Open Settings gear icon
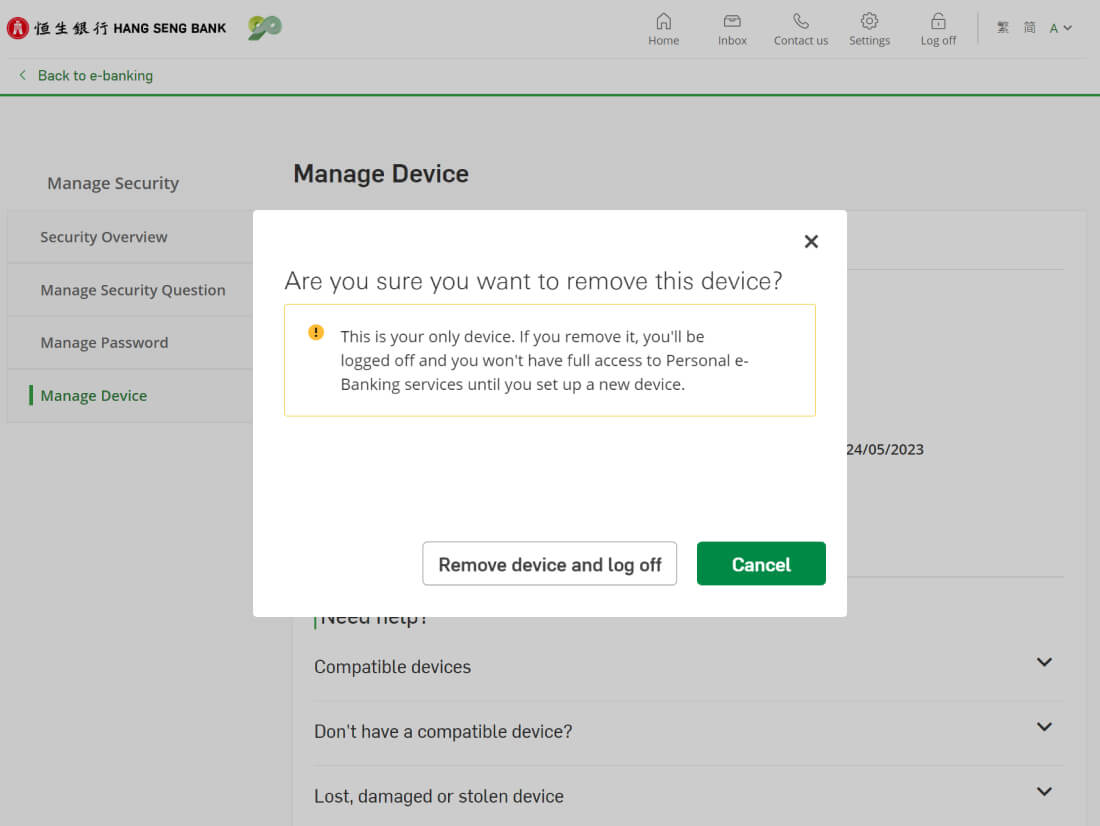This screenshot has width=1100, height=826. coord(869,22)
